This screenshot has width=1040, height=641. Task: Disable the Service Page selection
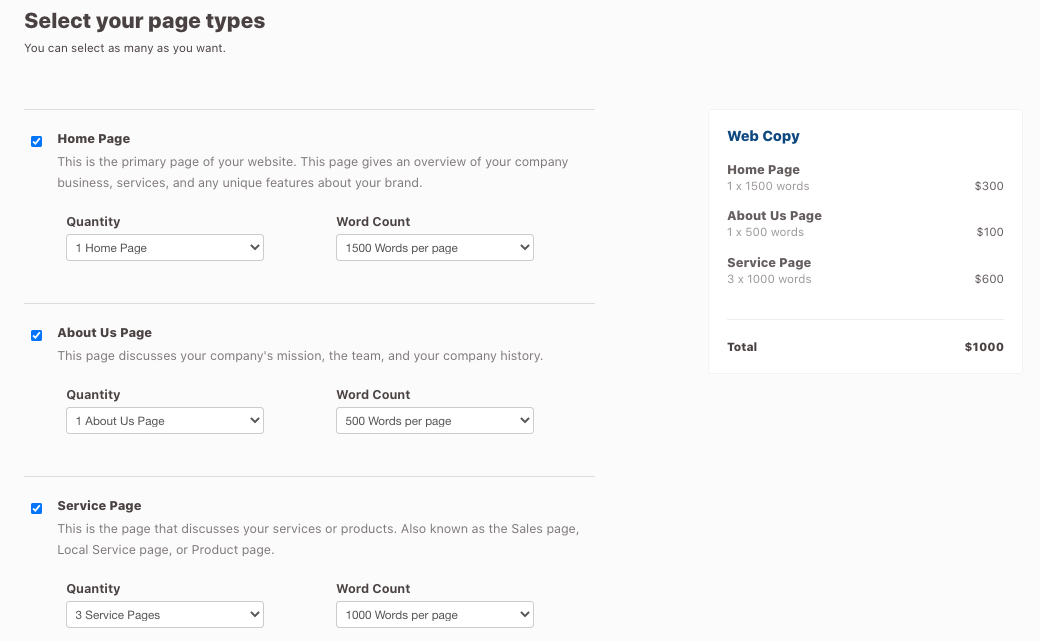(x=36, y=508)
